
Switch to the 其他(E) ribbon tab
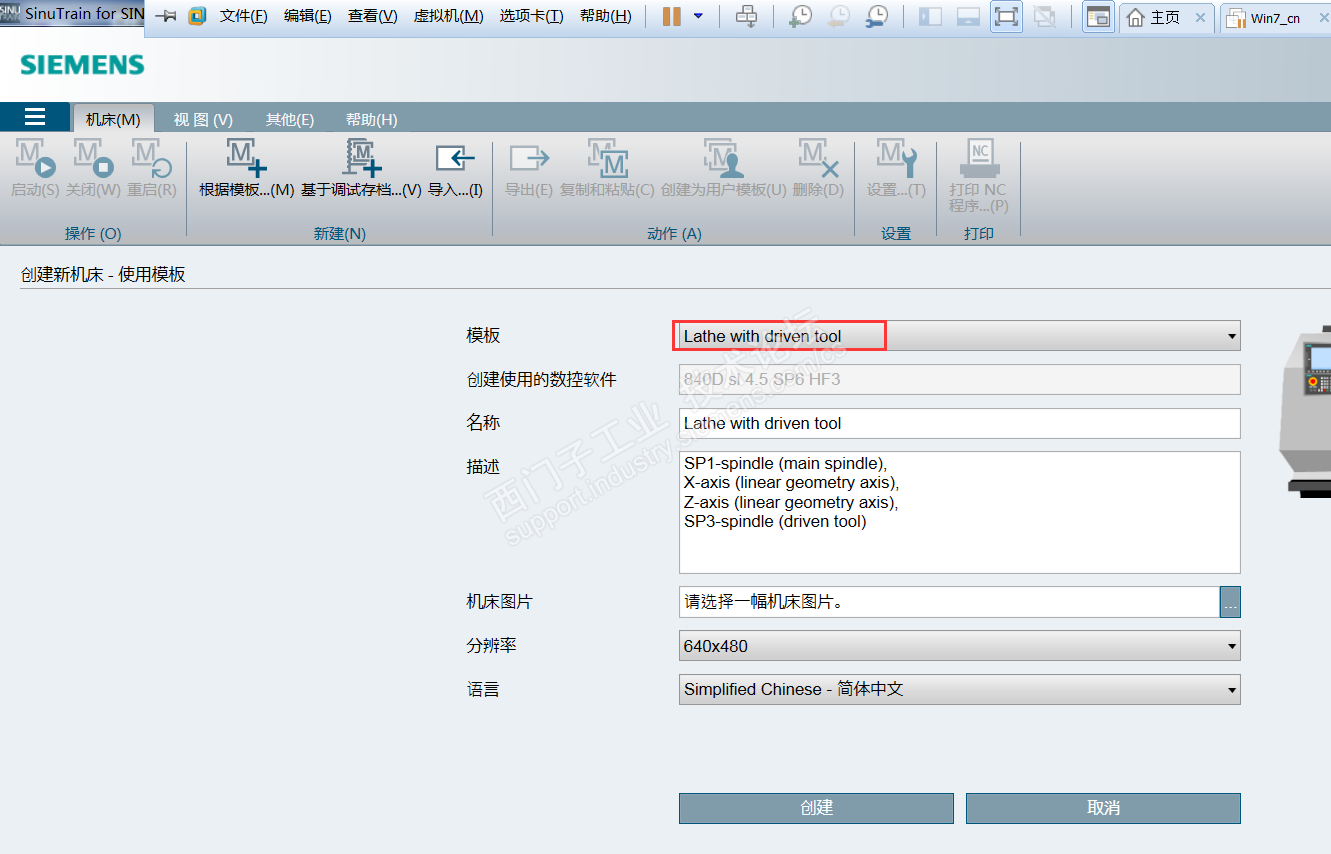[x=290, y=119]
